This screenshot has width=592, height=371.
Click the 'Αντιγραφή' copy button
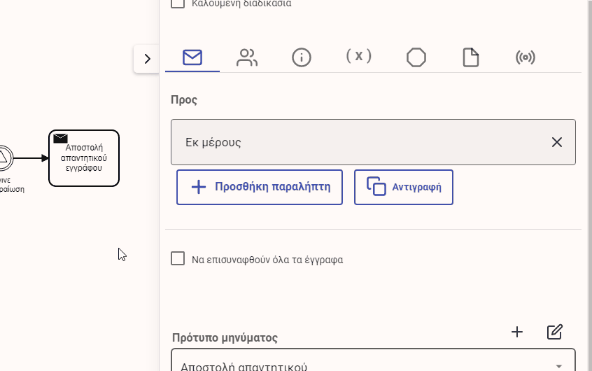click(x=403, y=187)
